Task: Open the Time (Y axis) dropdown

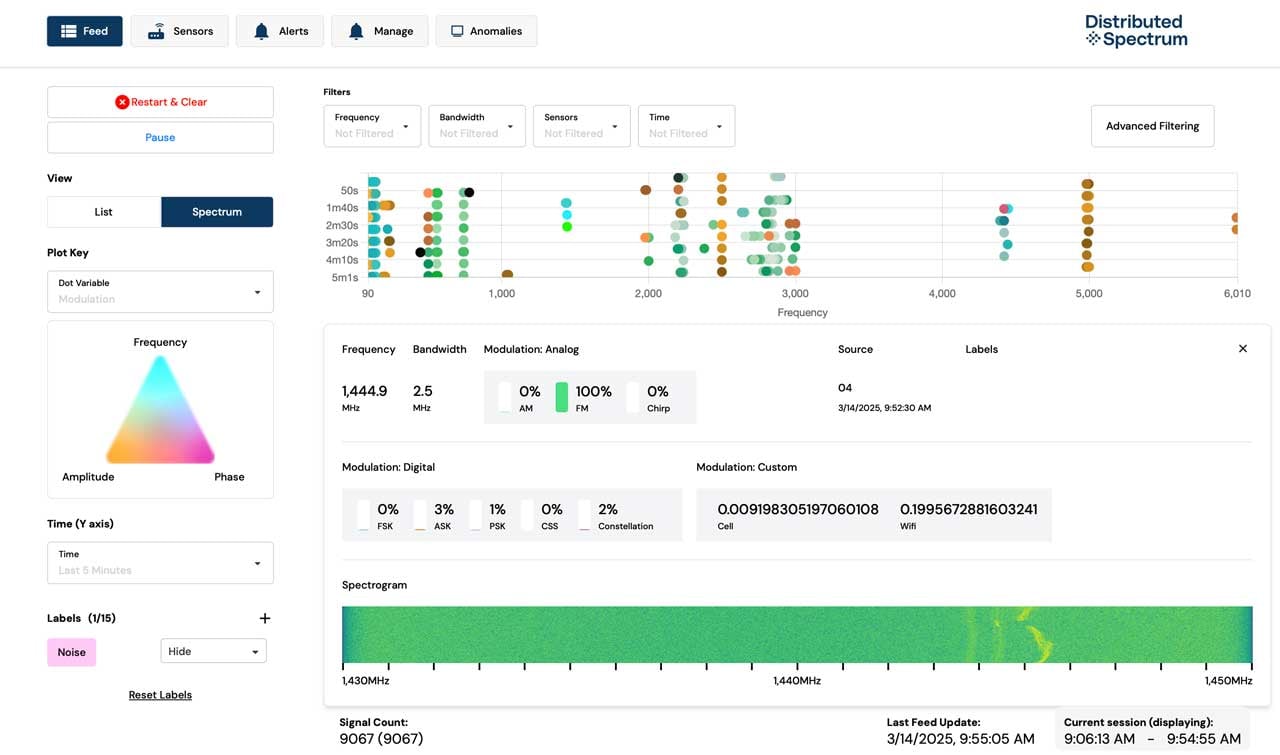Action: point(160,562)
